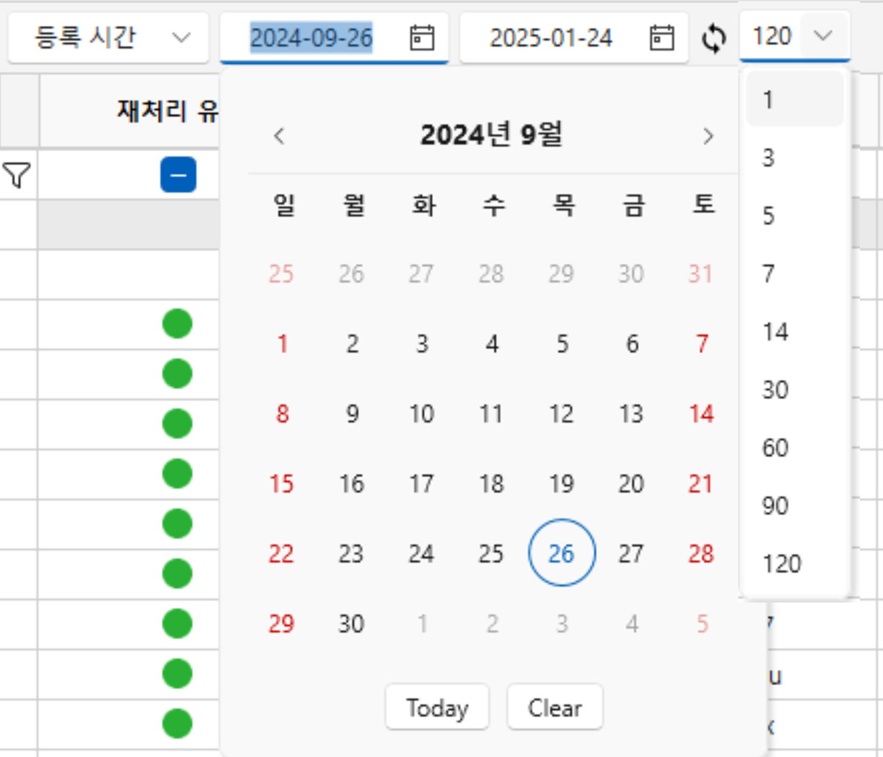This screenshot has height=757, width=883.
Task: Open calendar icon for start date 2024-09-26
Action: tap(423, 38)
